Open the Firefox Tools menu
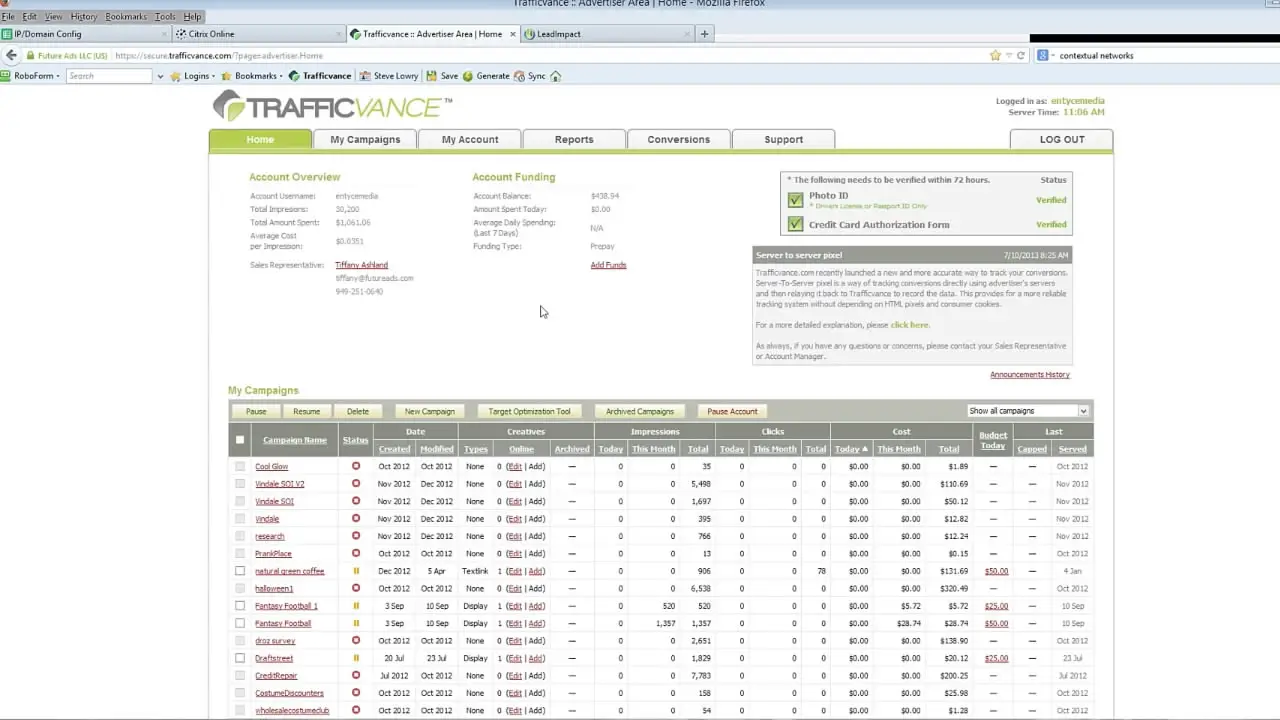This screenshot has width=1280, height=720. pyautogui.click(x=165, y=17)
